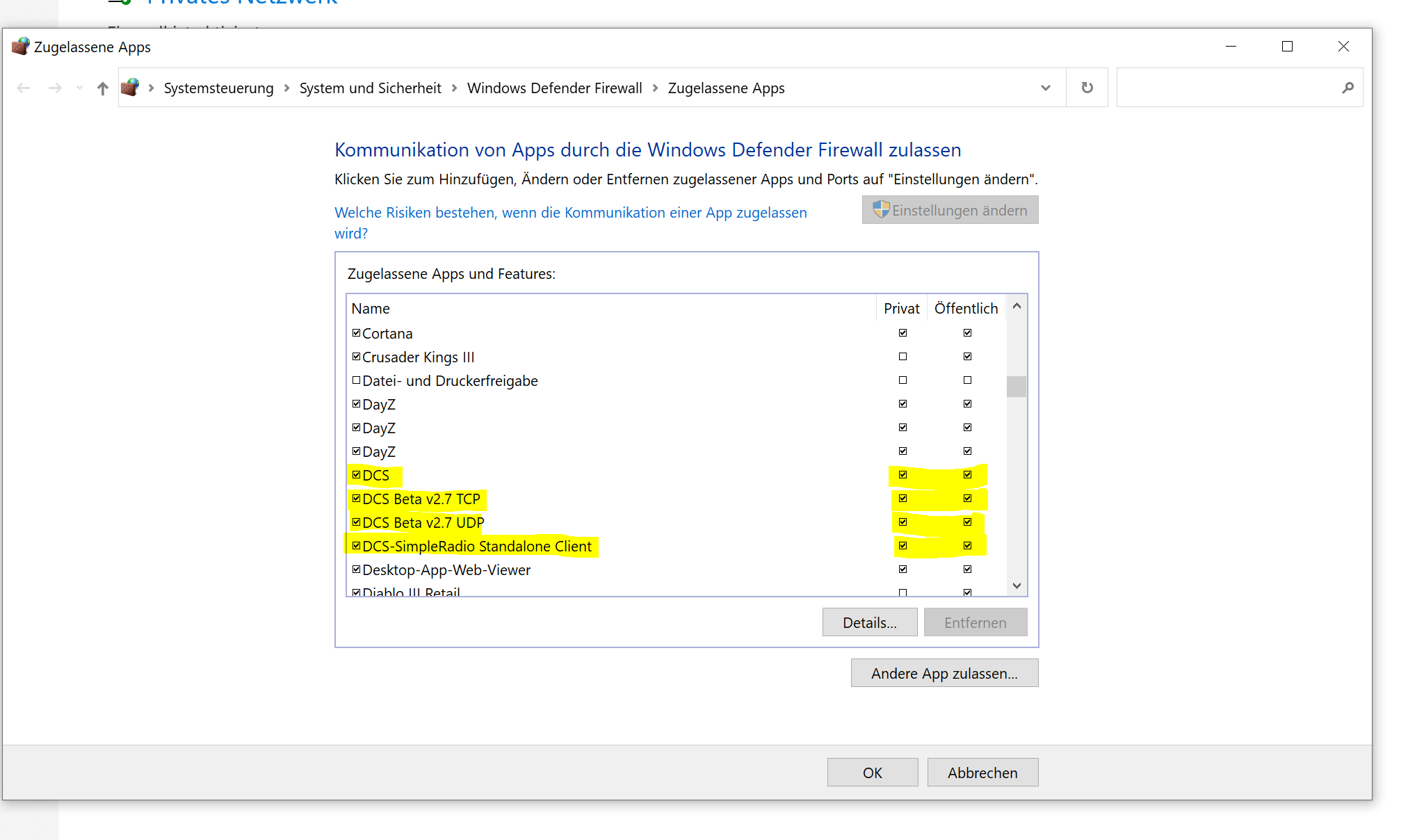This screenshot has height=840, width=1408.
Task: Toggle Cortana Privat checkbox
Action: pos(903,333)
